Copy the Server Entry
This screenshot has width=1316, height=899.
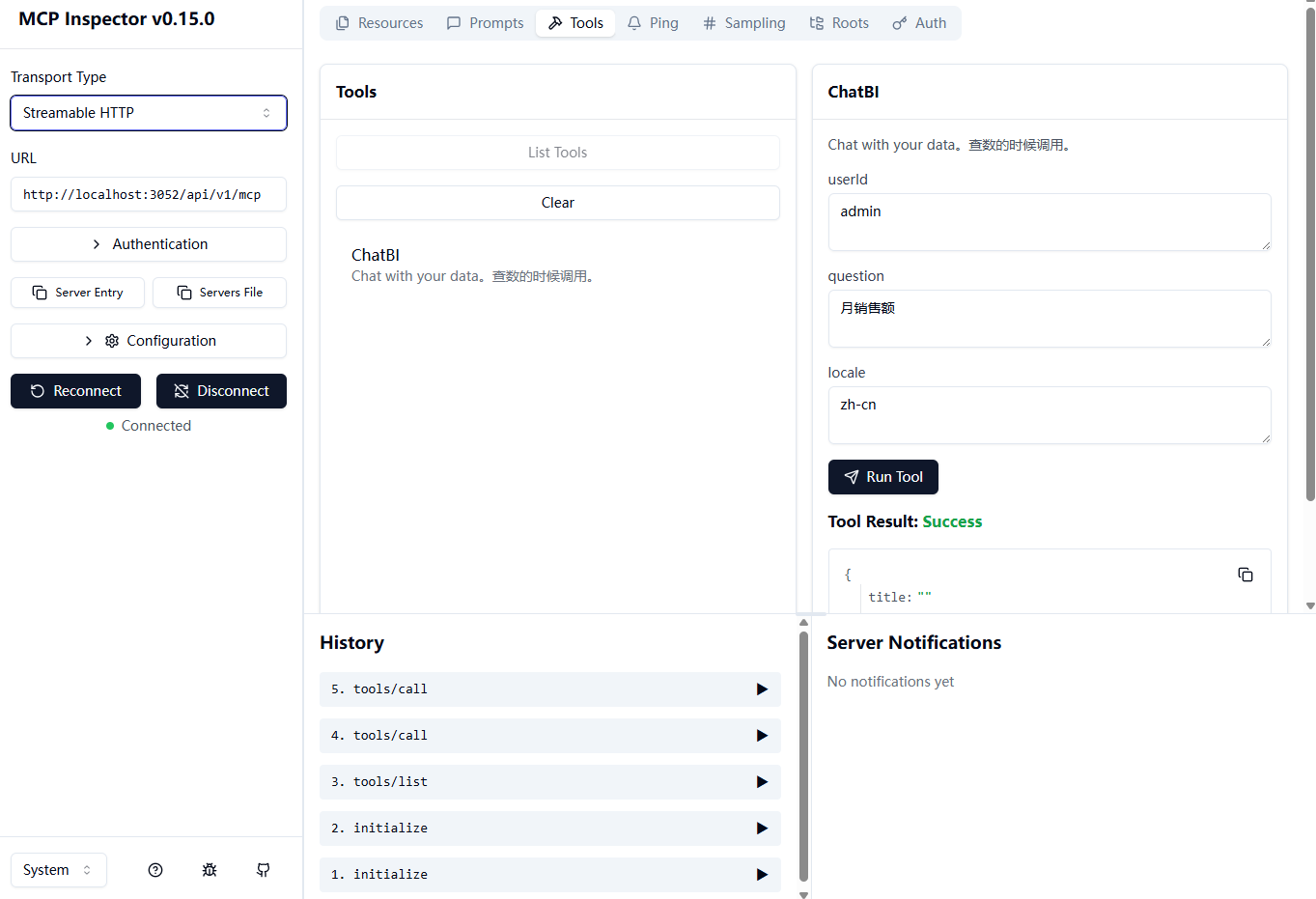(x=77, y=293)
